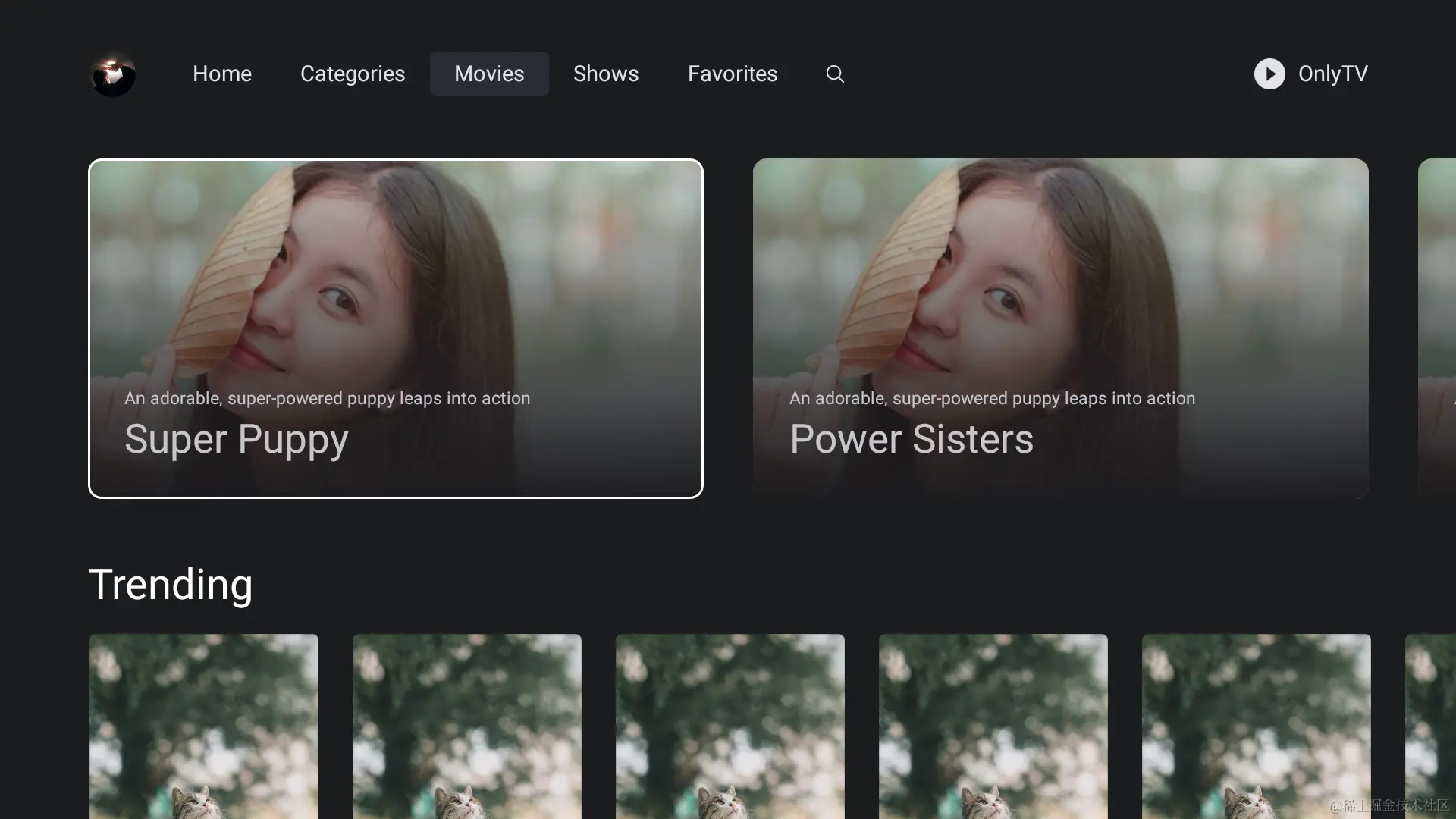Click the Super Puppy title text
The width and height of the screenshot is (1456, 819).
(x=237, y=439)
